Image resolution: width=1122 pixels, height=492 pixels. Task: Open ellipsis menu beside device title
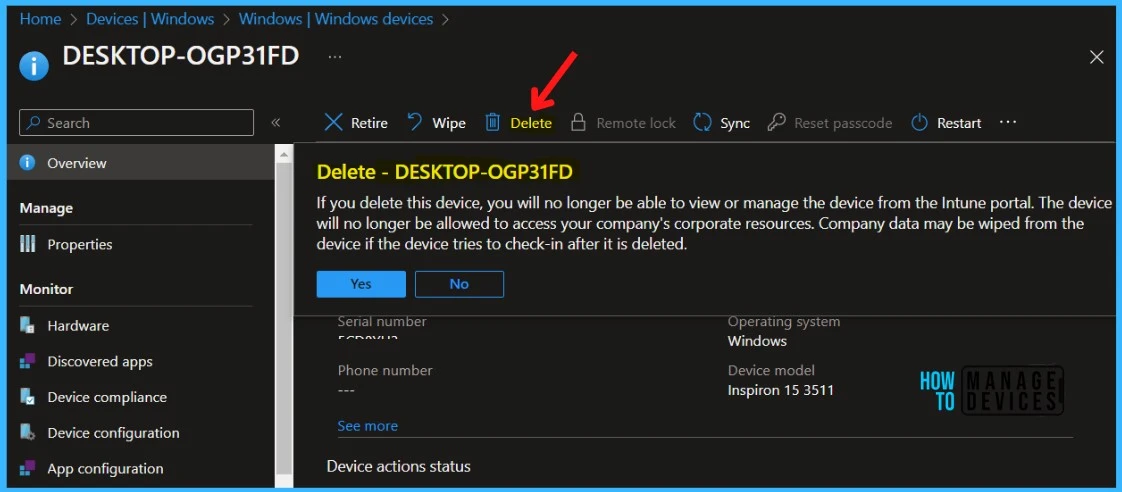[x=334, y=56]
